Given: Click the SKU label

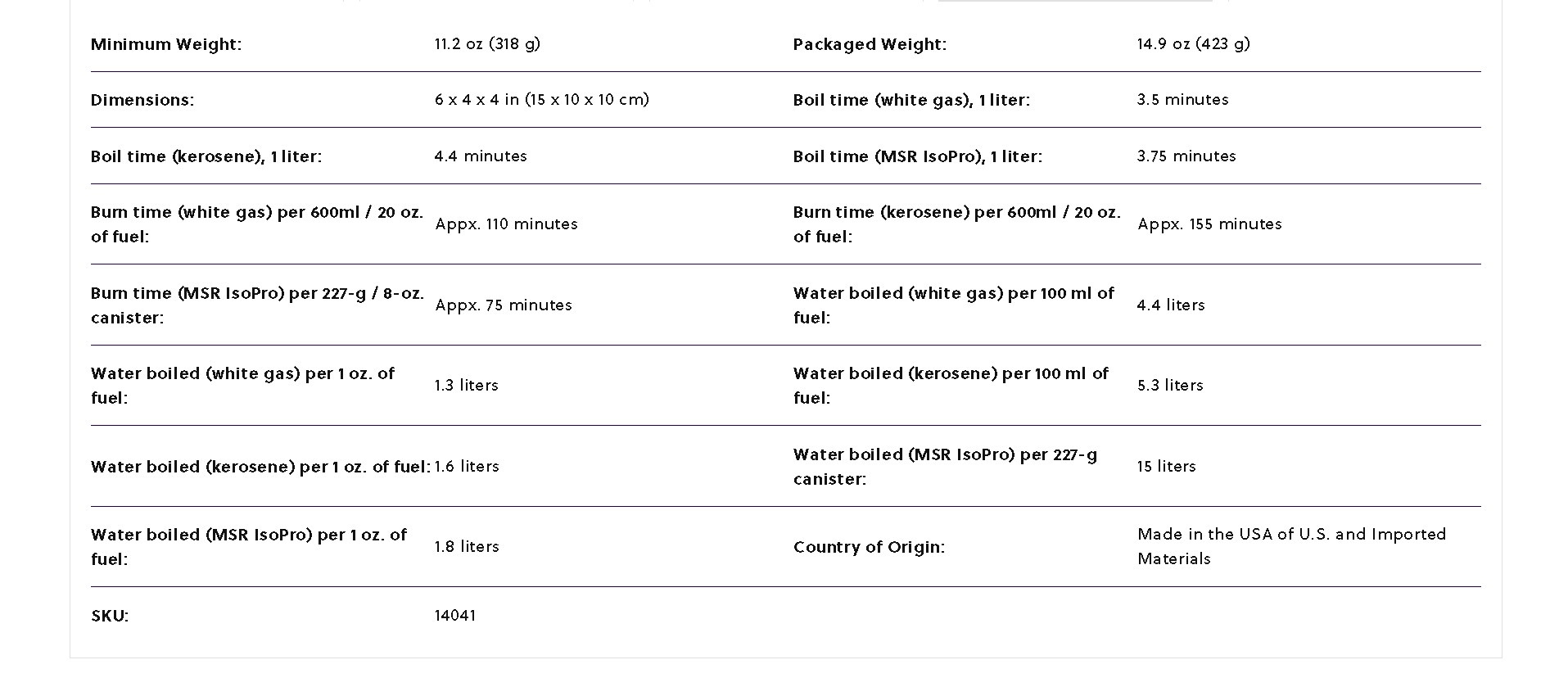Looking at the screenshot, I should pyautogui.click(x=110, y=616).
